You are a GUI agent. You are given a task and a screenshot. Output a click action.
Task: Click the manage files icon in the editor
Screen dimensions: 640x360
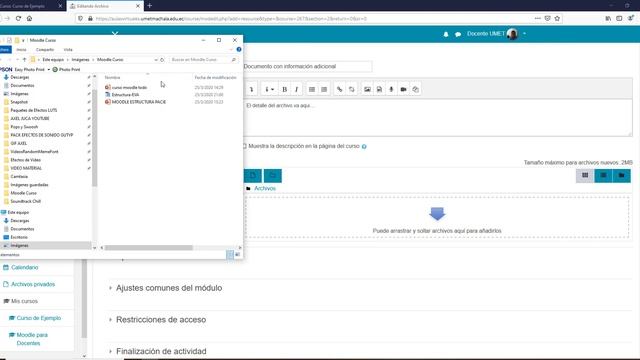416,89
